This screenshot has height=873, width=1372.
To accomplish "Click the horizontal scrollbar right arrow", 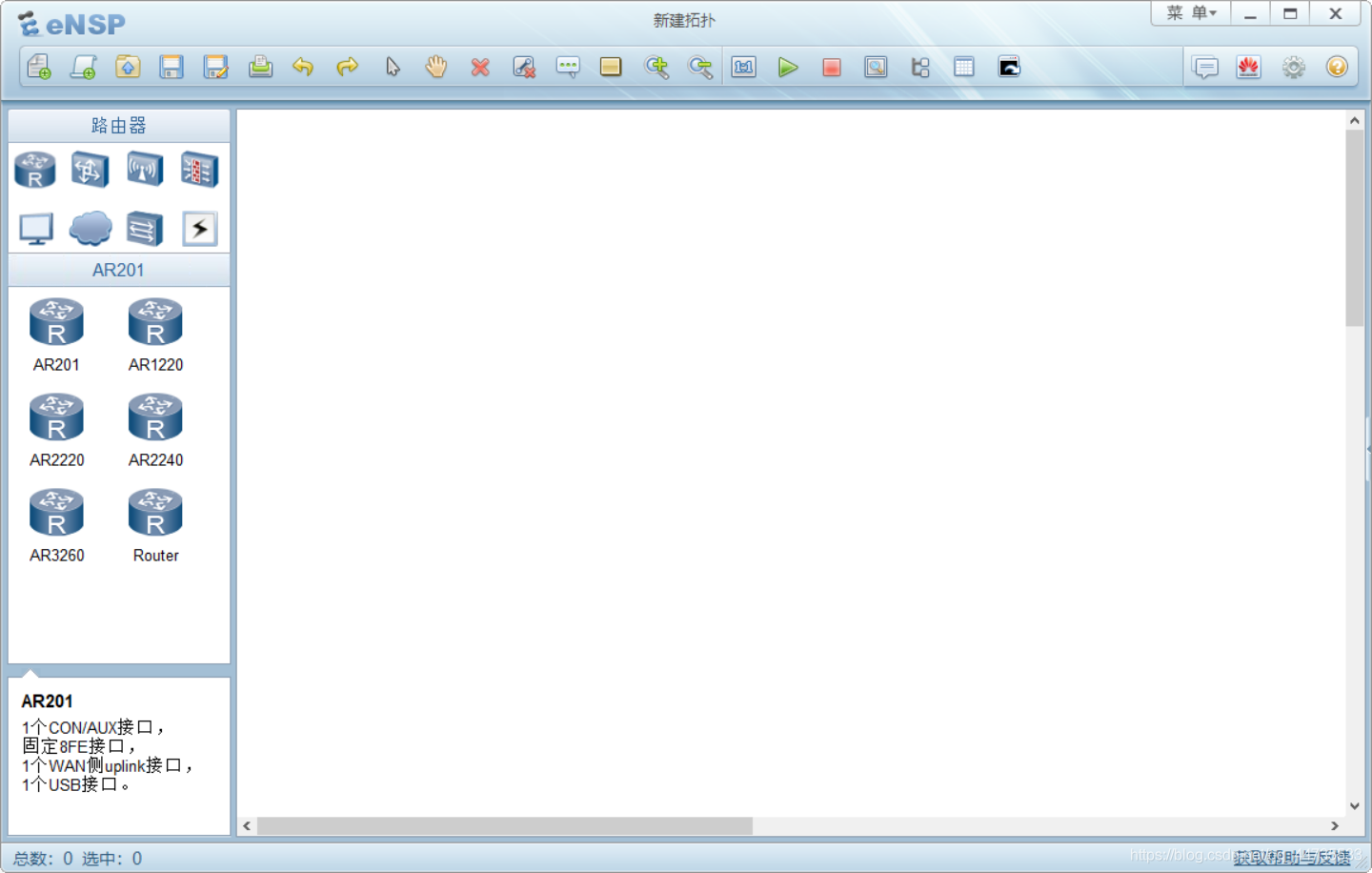I will [x=1335, y=825].
